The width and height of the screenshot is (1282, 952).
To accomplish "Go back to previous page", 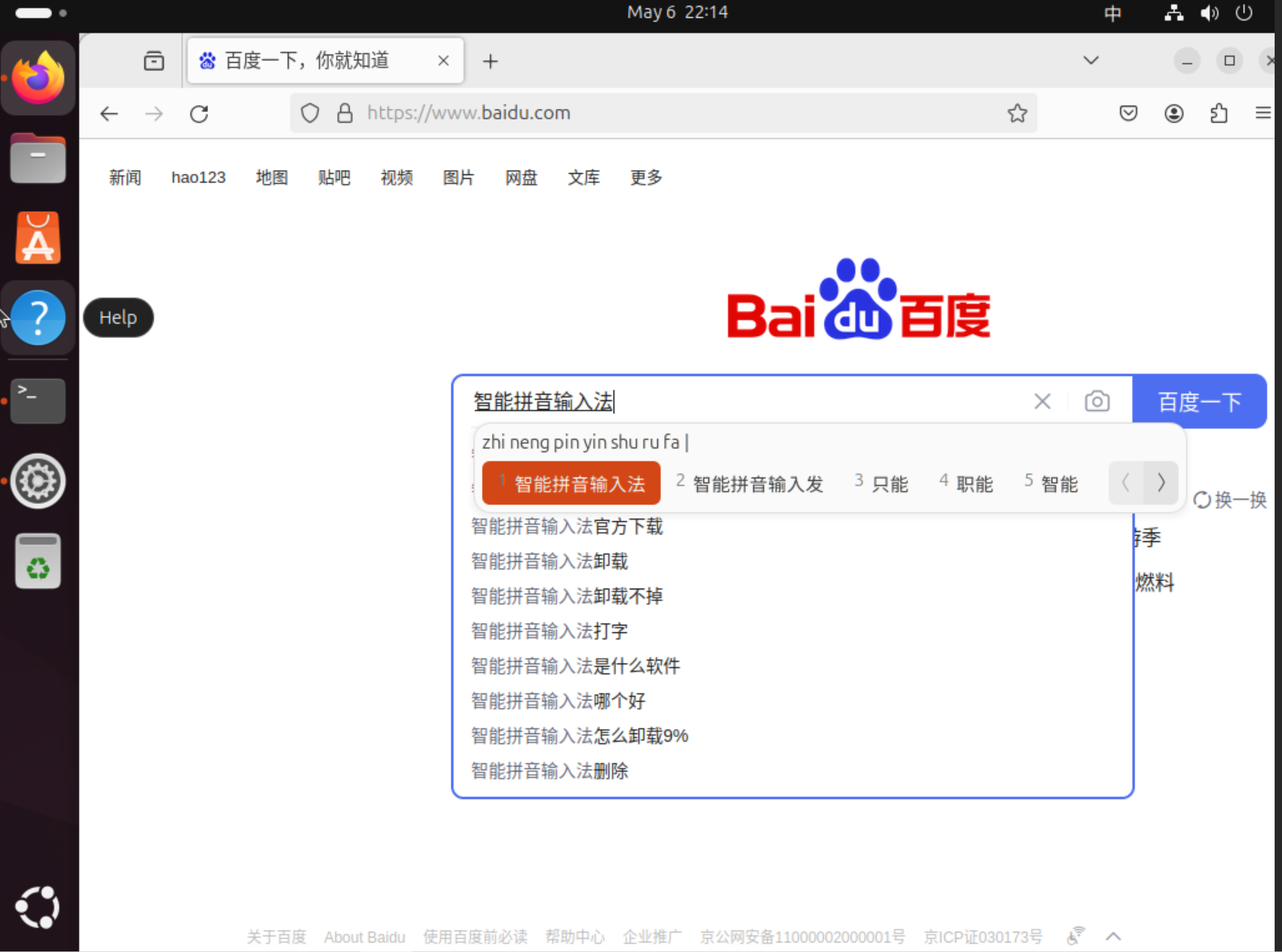I will [x=109, y=114].
